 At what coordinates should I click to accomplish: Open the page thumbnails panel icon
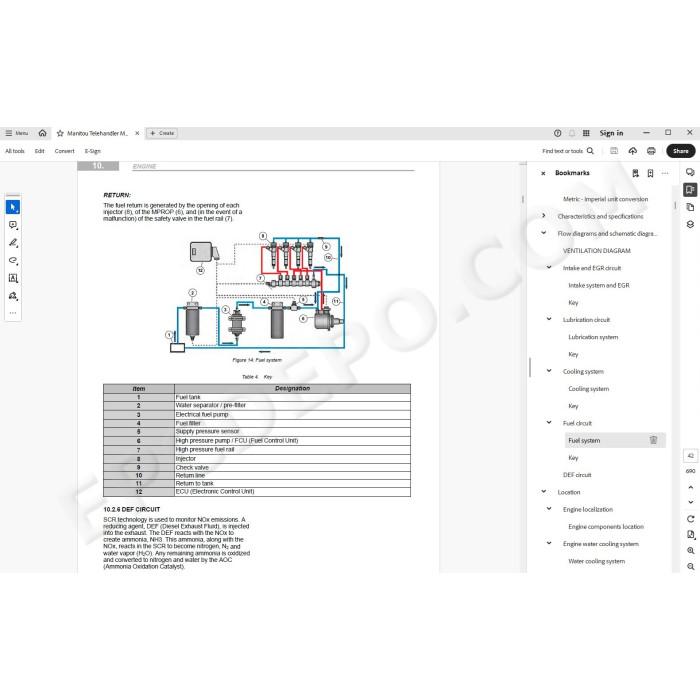click(x=690, y=207)
